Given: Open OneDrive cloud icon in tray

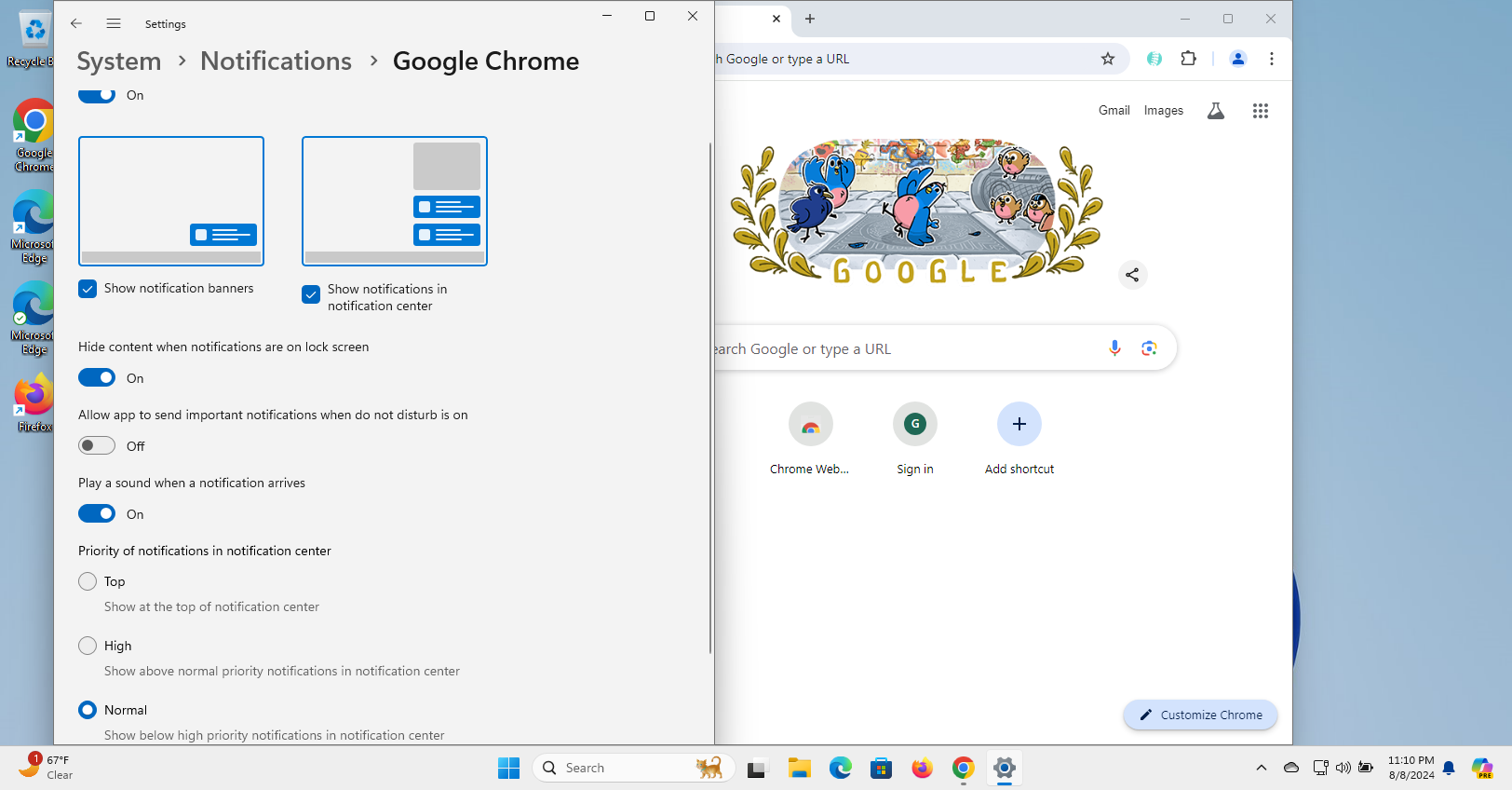Looking at the screenshot, I should (x=1291, y=768).
